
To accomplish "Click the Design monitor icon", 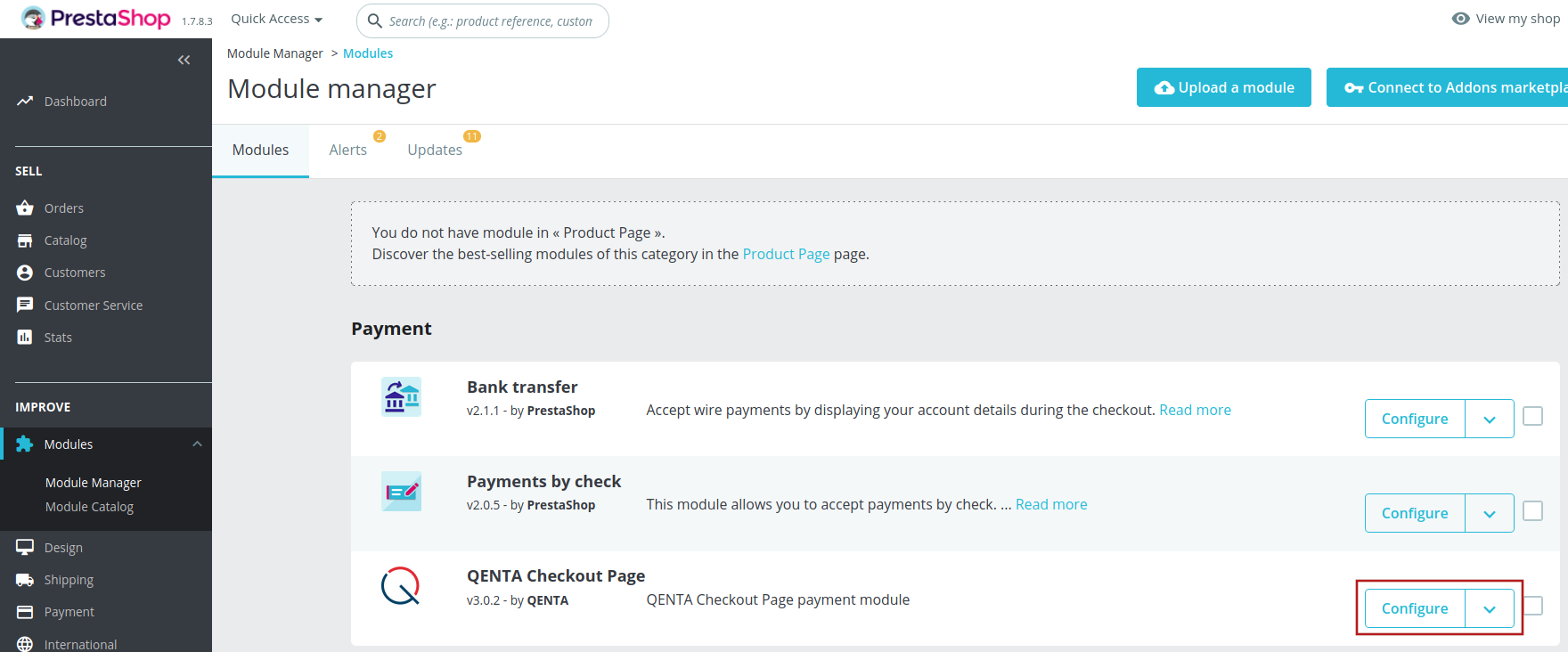I will (x=25, y=547).
